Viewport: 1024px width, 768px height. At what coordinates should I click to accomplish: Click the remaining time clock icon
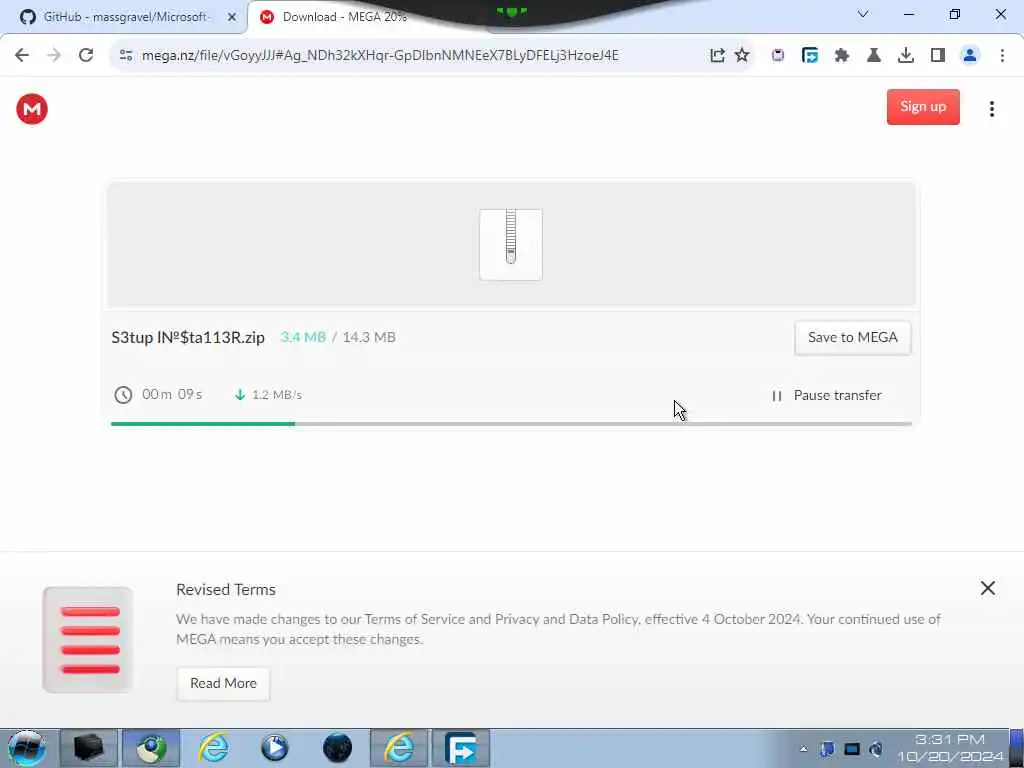(x=123, y=395)
